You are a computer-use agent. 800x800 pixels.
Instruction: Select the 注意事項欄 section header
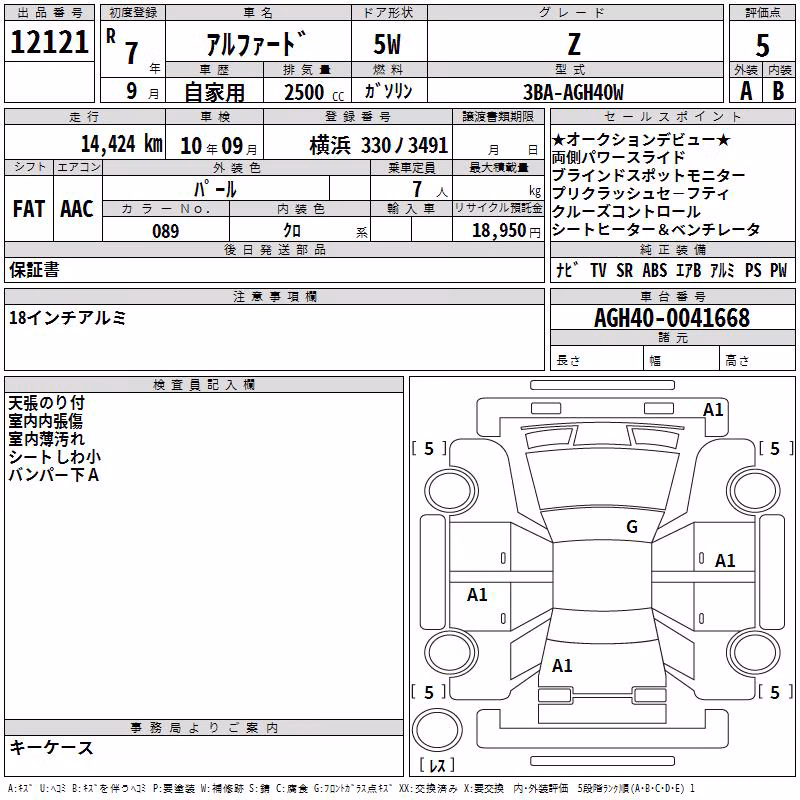point(274,296)
